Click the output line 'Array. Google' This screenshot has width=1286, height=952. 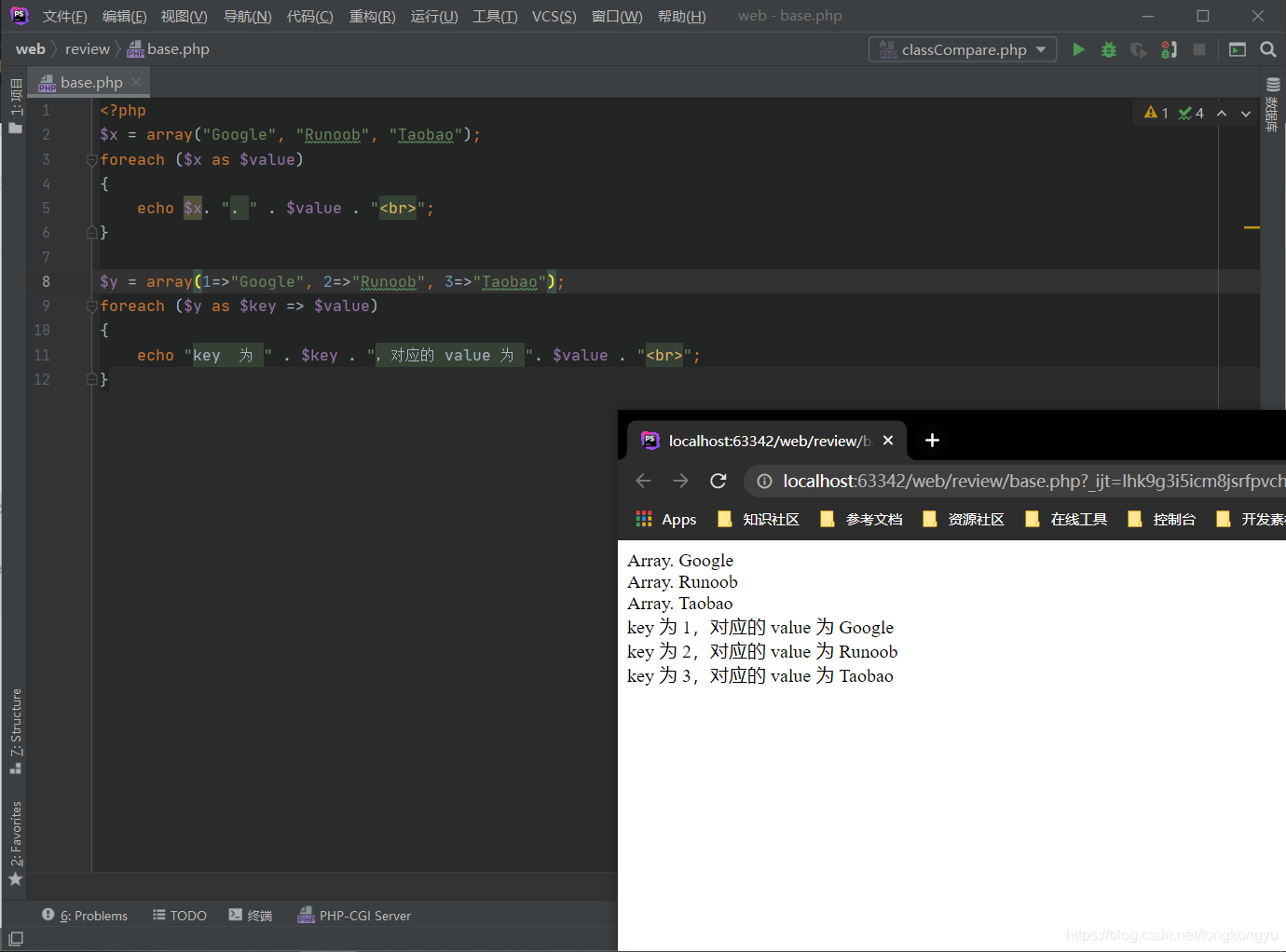pyautogui.click(x=680, y=561)
